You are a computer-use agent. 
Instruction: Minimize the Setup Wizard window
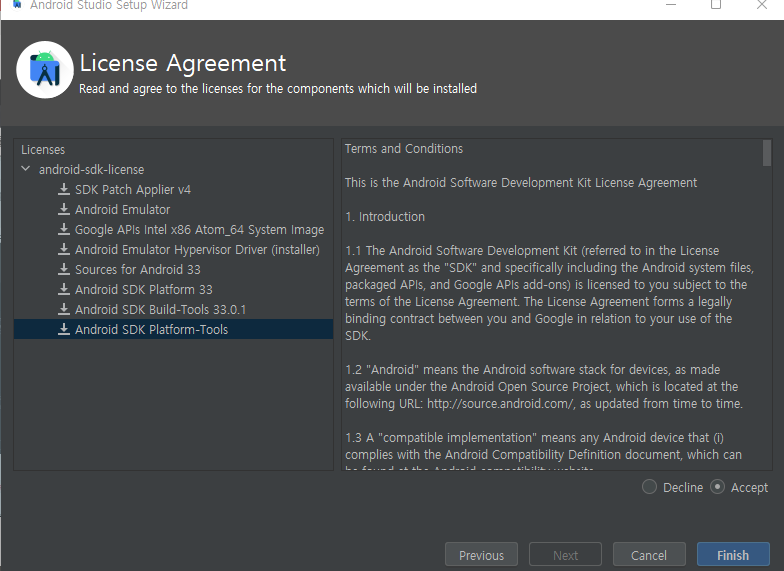tap(671, 4)
